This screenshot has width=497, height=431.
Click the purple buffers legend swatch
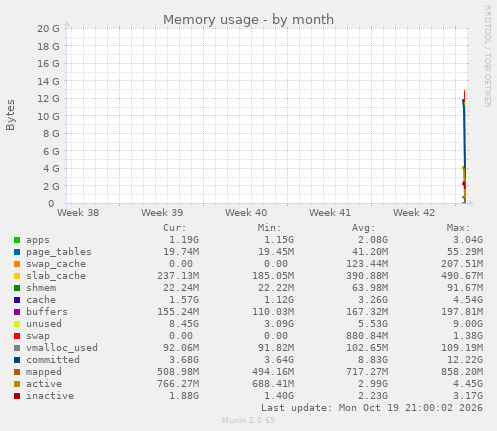click(17, 312)
